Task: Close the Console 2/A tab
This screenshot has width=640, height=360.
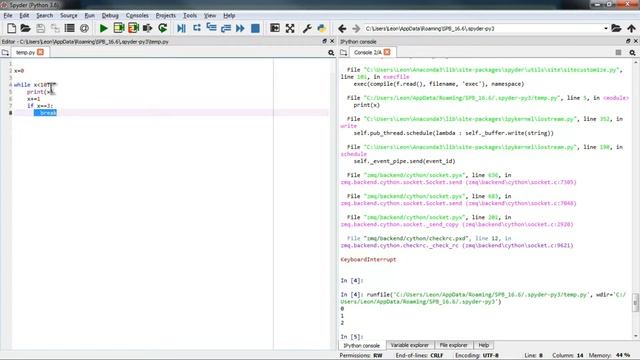Action: point(387,52)
